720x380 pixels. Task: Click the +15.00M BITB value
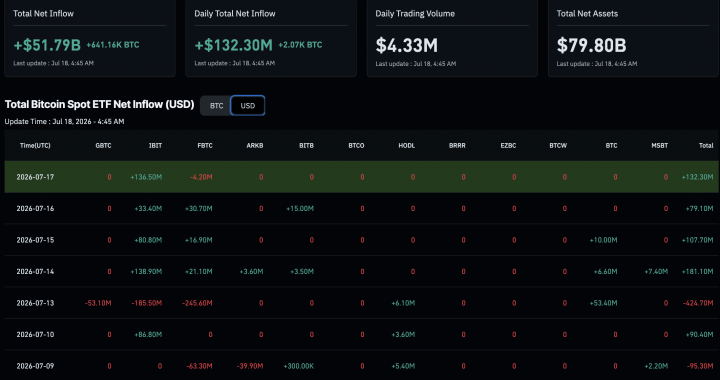(300, 209)
